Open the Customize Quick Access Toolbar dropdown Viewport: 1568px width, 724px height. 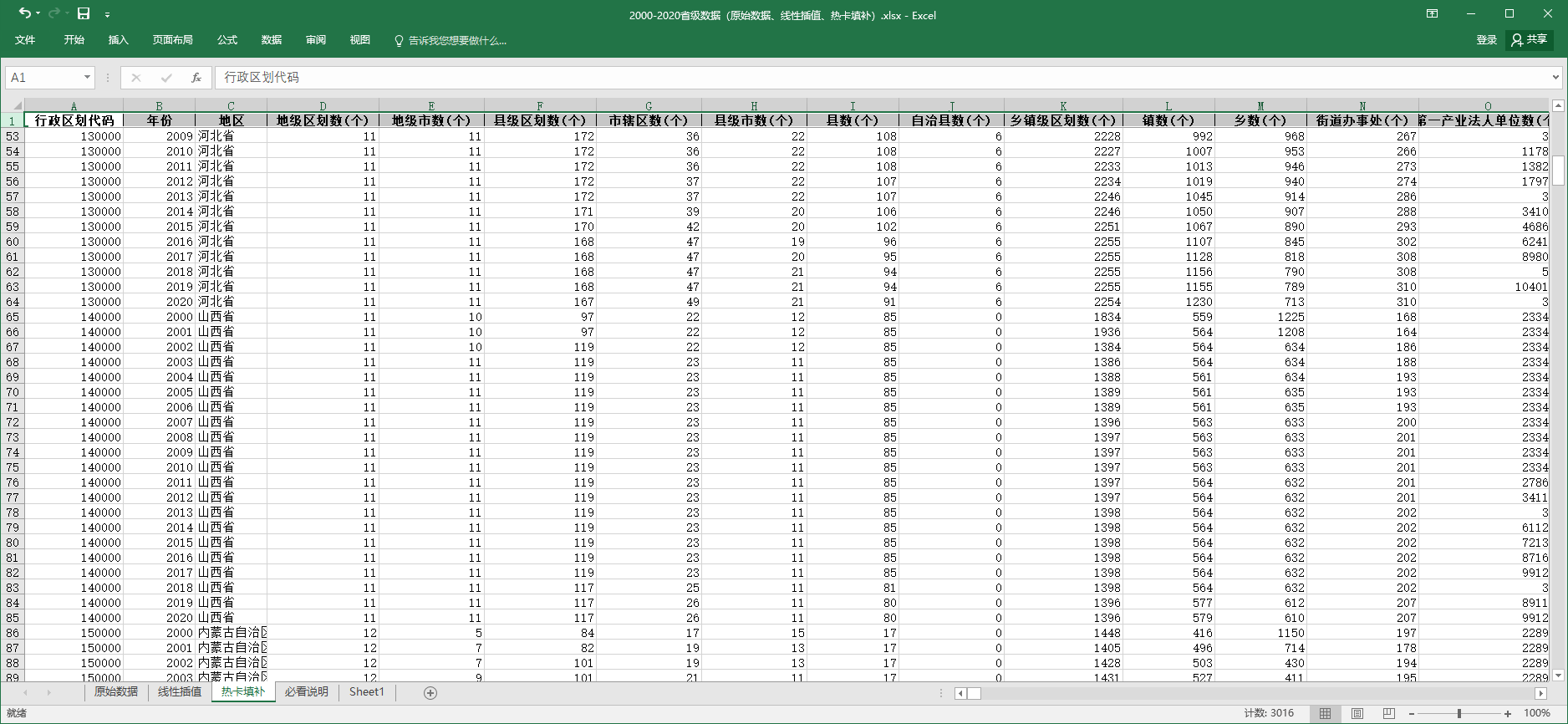107,15
